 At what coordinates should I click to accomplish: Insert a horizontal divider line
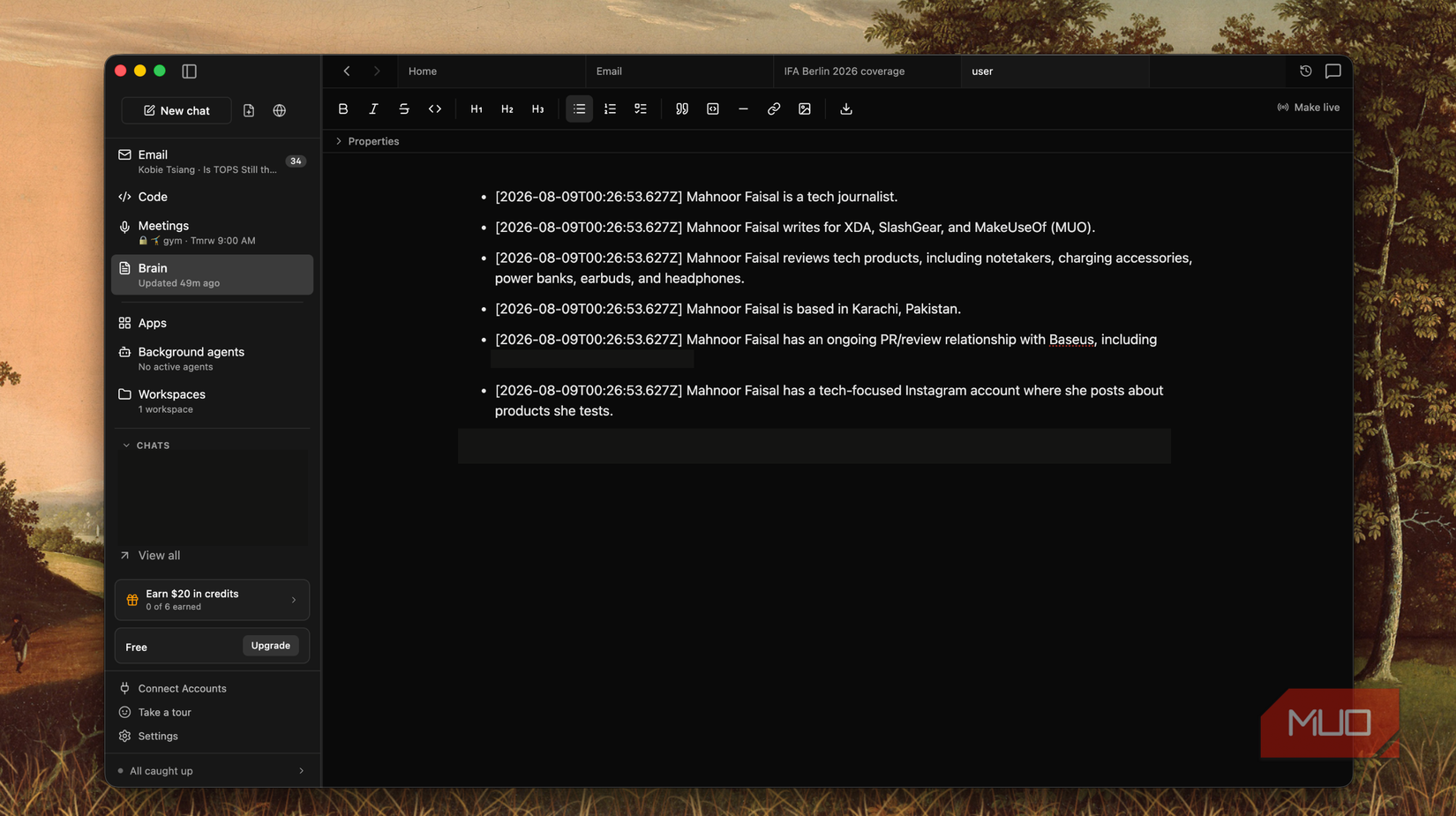[x=743, y=109]
